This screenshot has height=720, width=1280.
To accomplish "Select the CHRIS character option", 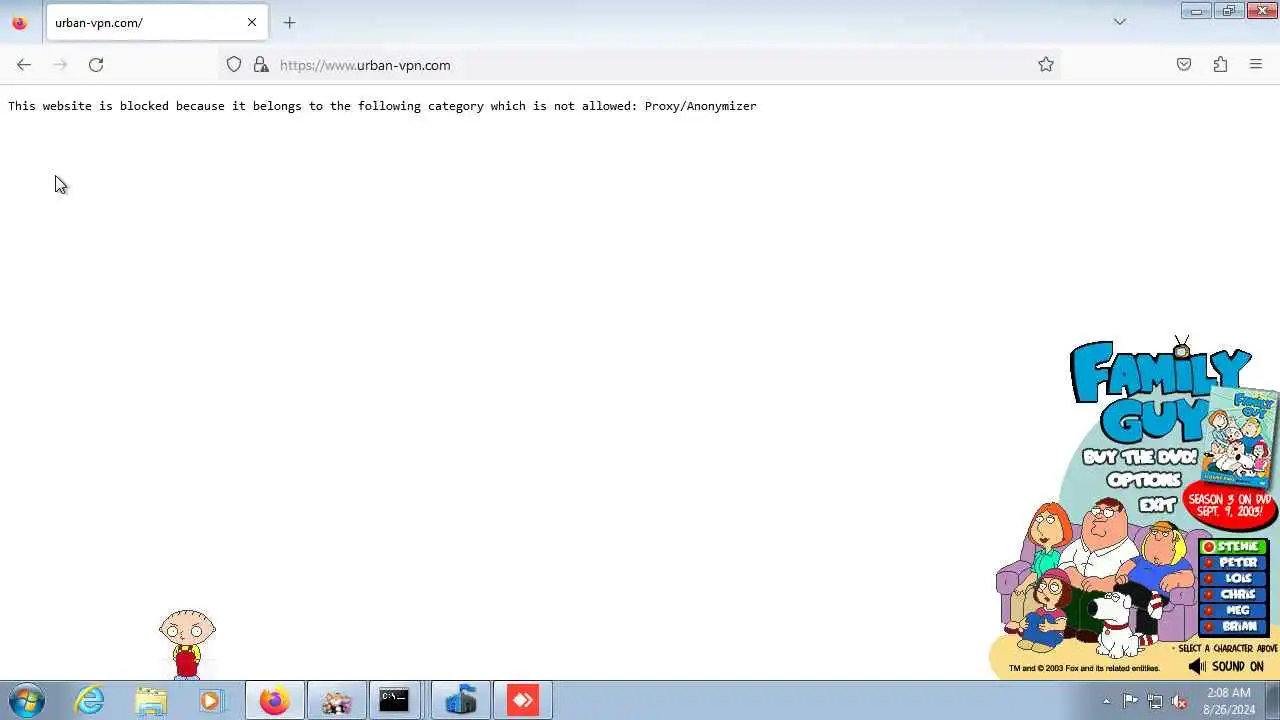I will click(x=1234, y=594).
